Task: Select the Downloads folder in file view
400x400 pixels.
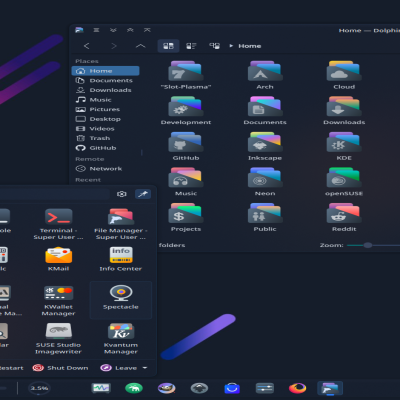Action: tap(344, 111)
